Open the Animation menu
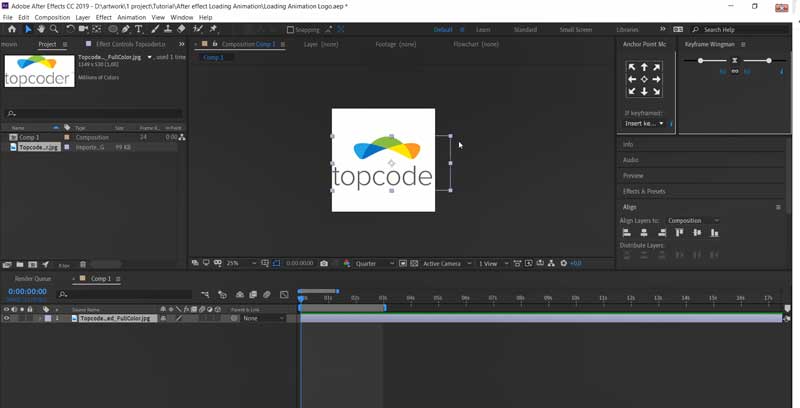 [132, 17]
